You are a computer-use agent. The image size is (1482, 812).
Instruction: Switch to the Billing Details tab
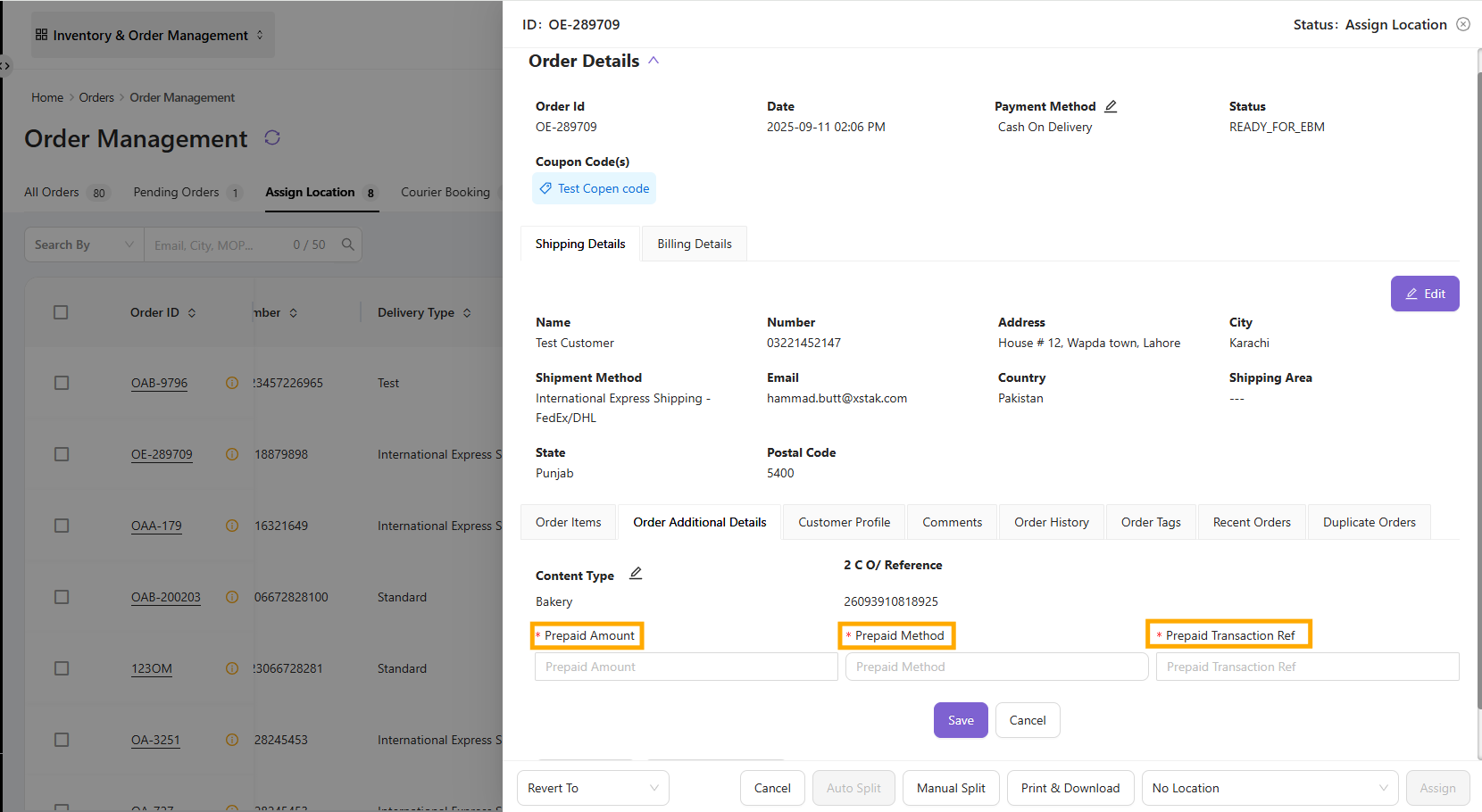pos(694,244)
